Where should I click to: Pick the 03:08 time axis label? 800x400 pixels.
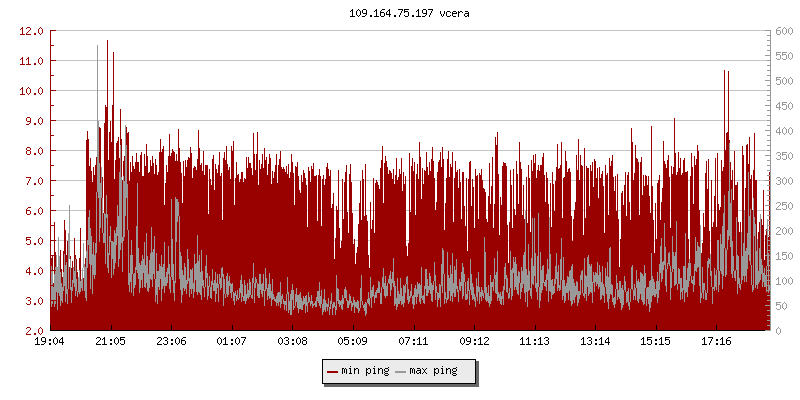pos(292,342)
